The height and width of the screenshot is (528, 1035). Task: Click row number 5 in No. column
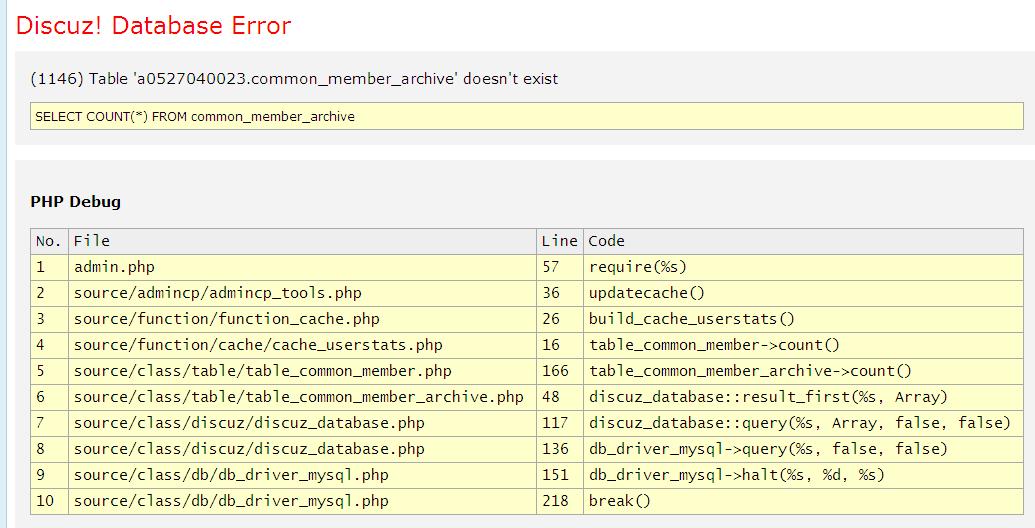click(50, 371)
